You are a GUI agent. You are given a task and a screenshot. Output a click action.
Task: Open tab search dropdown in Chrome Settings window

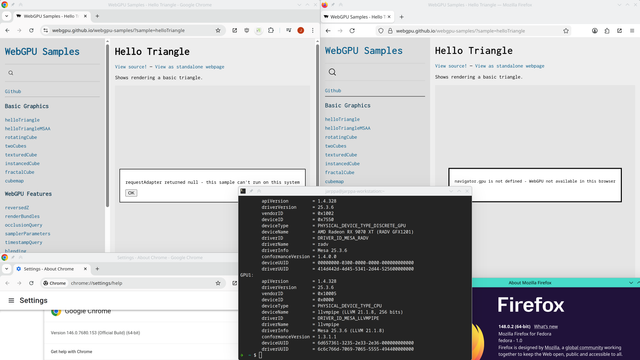6,269
